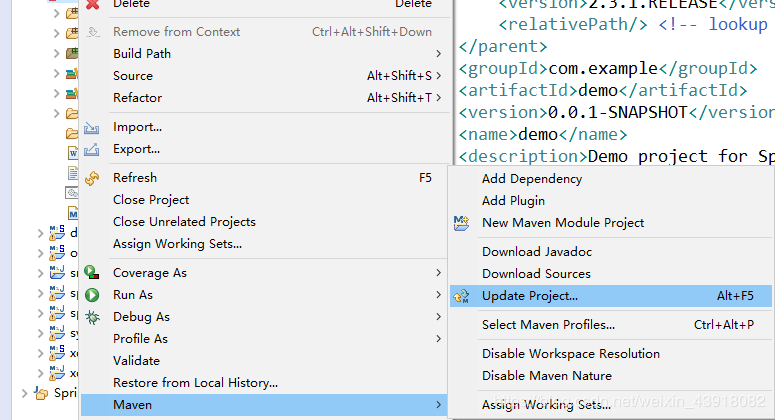Image resolution: width=775 pixels, height=420 pixels.
Task: Click the groupId line in pom editor
Action: click(x=607, y=69)
